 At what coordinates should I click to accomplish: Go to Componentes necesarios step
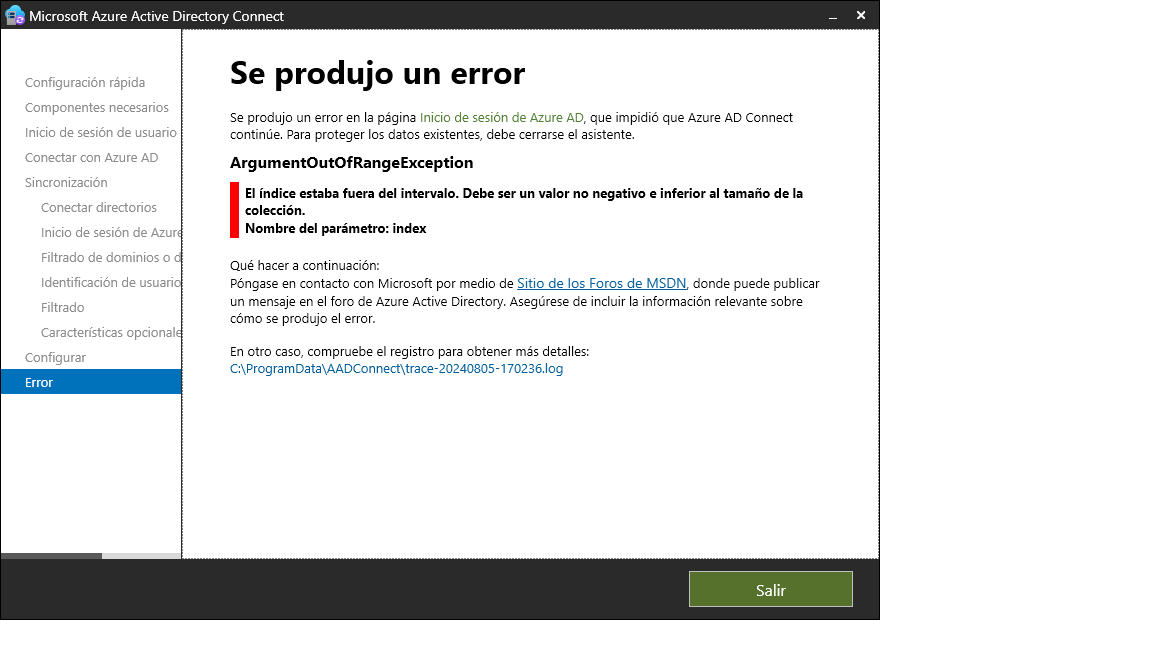97,107
